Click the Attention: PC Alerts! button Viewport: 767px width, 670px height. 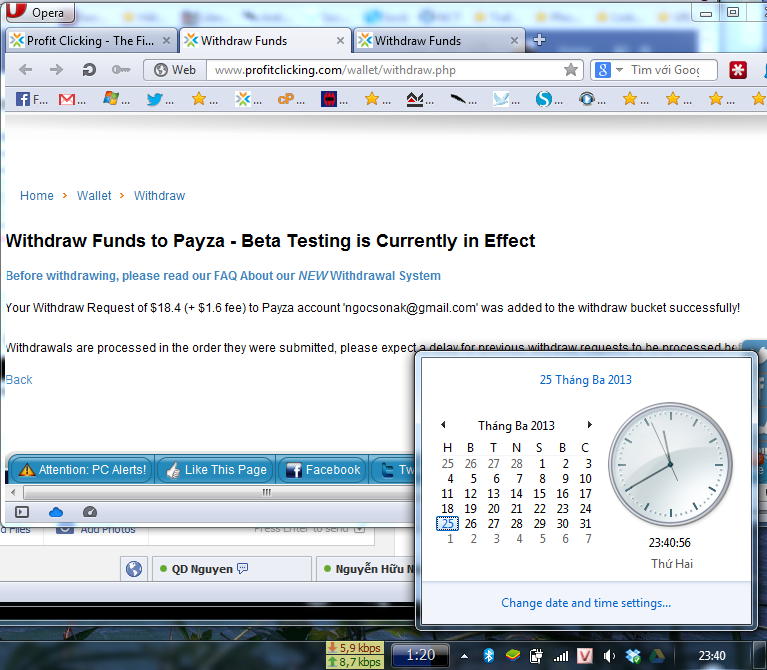click(81, 470)
